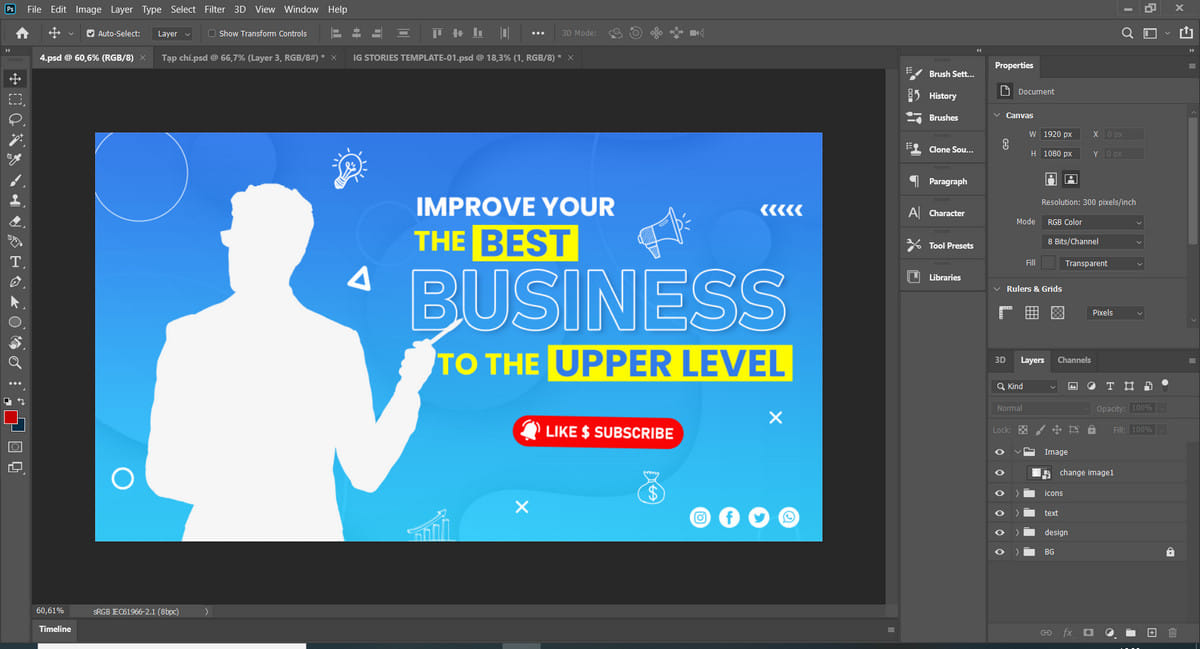The height and width of the screenshot is (649, 1200).
Task: Open the Tool Presets panel
Action: tap(950, 245)
